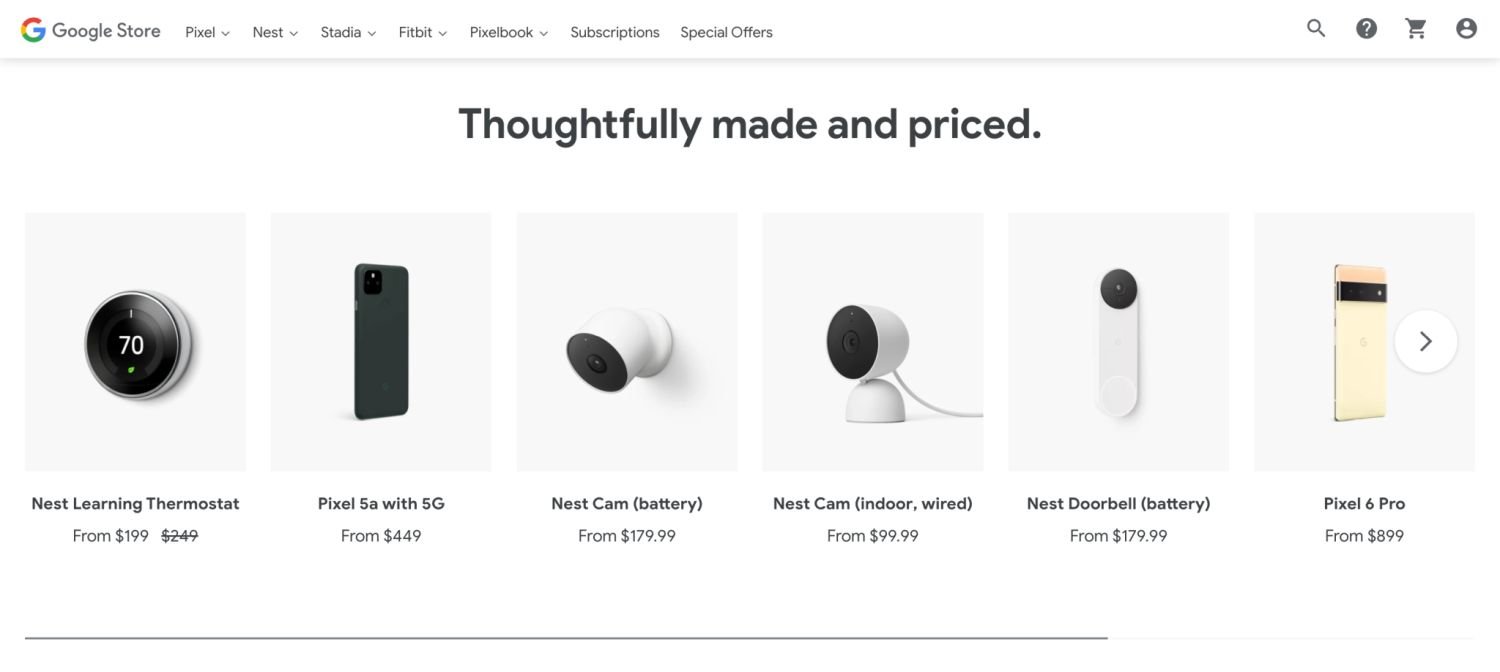The width and height of the screenshot is (1500, 672).
Task: Open Special Offers page
Action: (726, 32)
